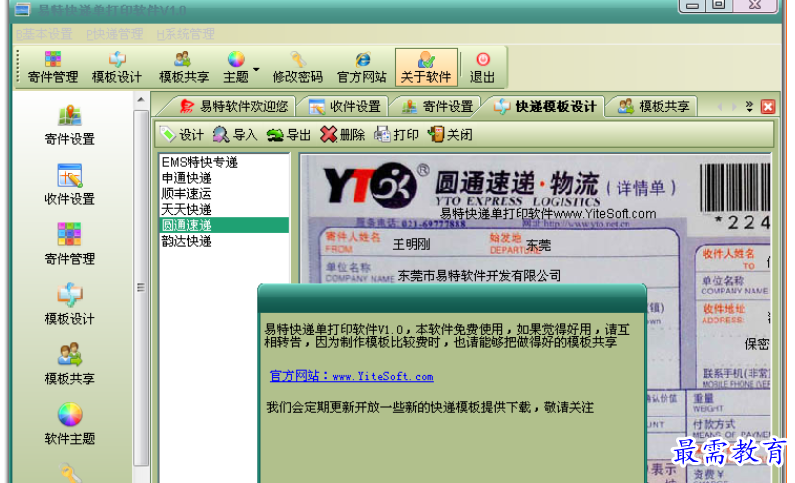Open 官方网站 from the toolbar
Image resolution: width=795 pixels, height=483 pixels.
click(x=362, y=67)
